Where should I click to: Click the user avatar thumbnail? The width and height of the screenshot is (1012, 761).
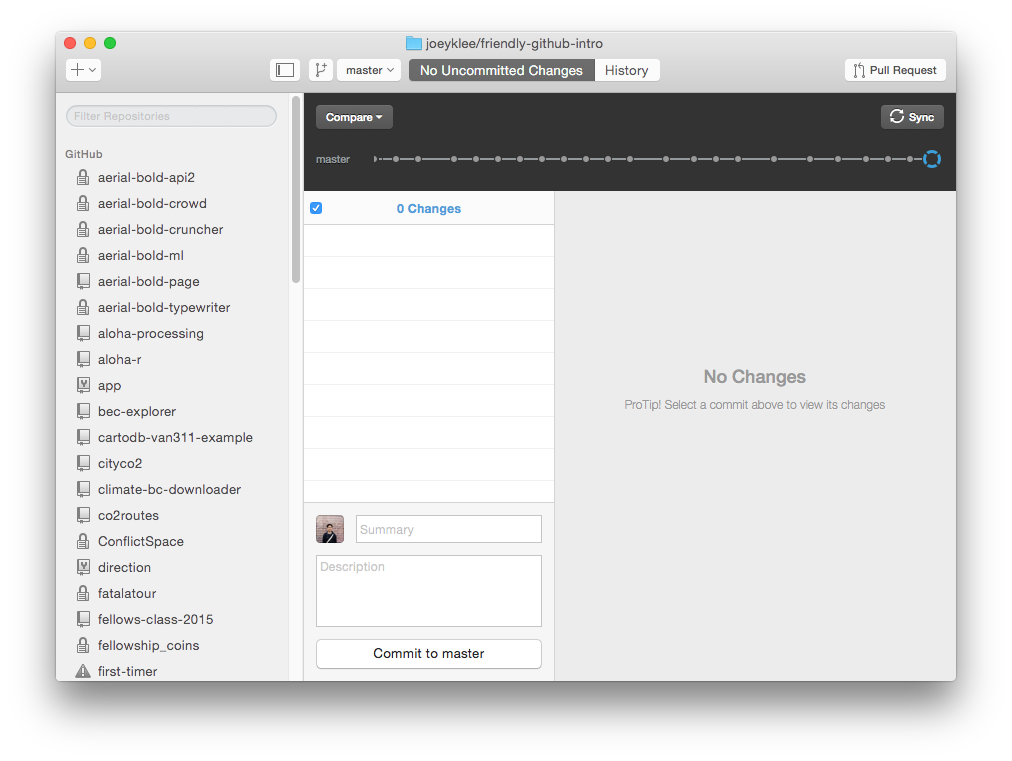tap(330, 529)
